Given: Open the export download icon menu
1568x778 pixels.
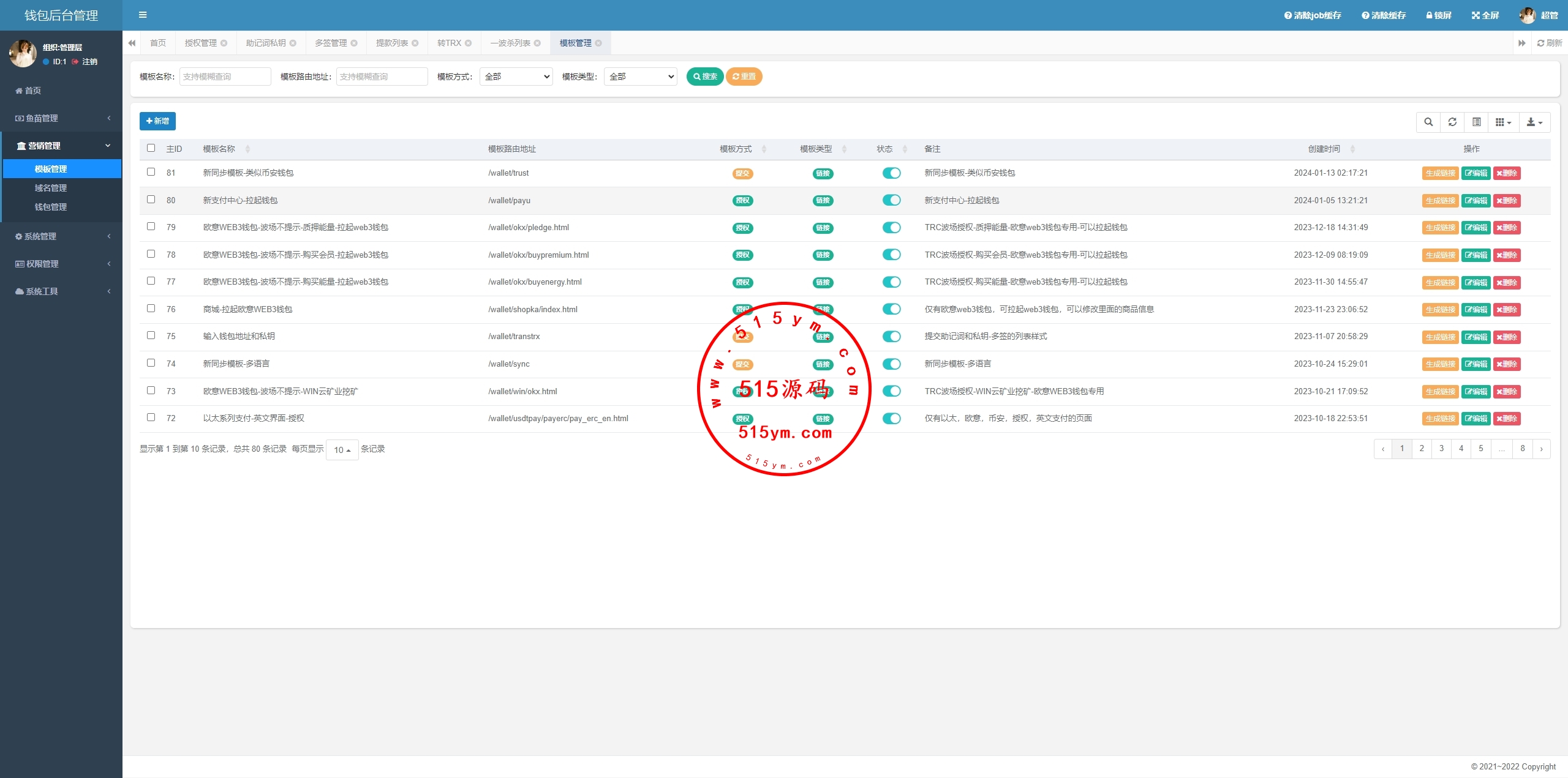Looking at the screenshot, I should (1534, 122).
